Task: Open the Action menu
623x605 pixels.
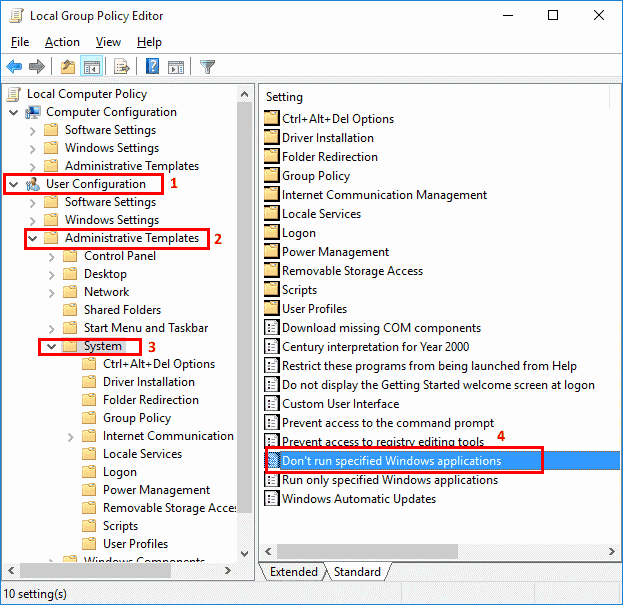Action: pos(62,42)
